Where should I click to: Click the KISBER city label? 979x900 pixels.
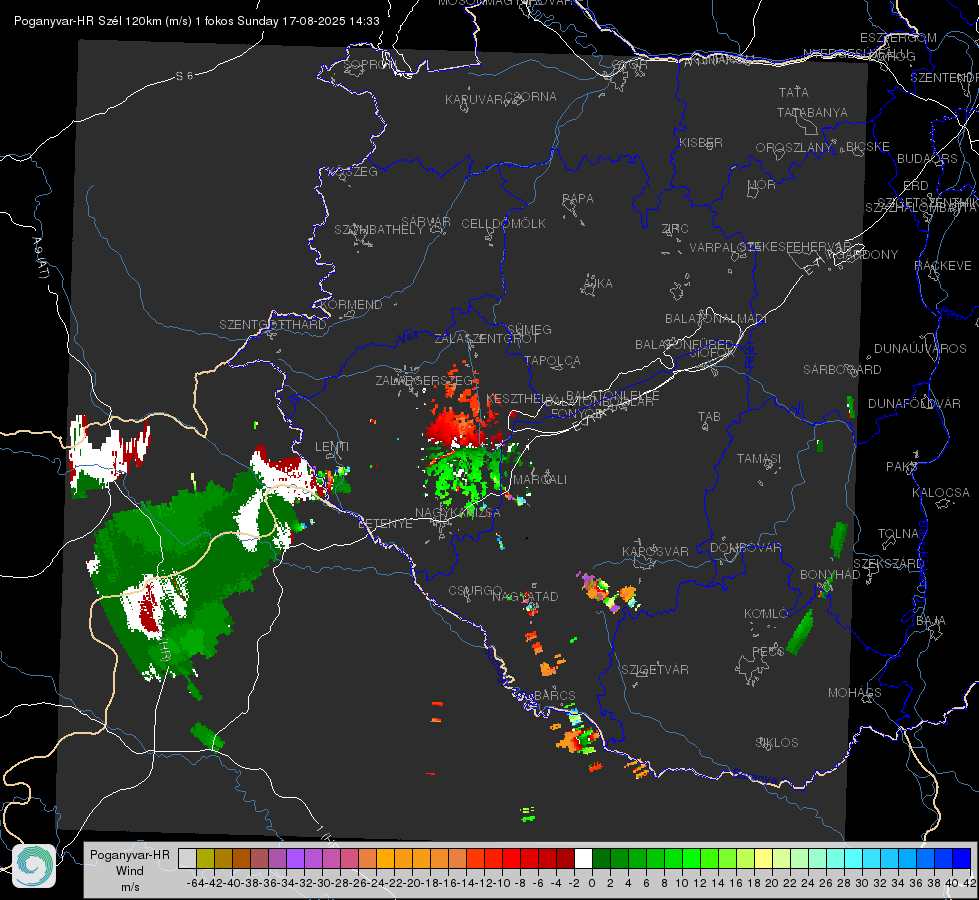tap(701, 142)
